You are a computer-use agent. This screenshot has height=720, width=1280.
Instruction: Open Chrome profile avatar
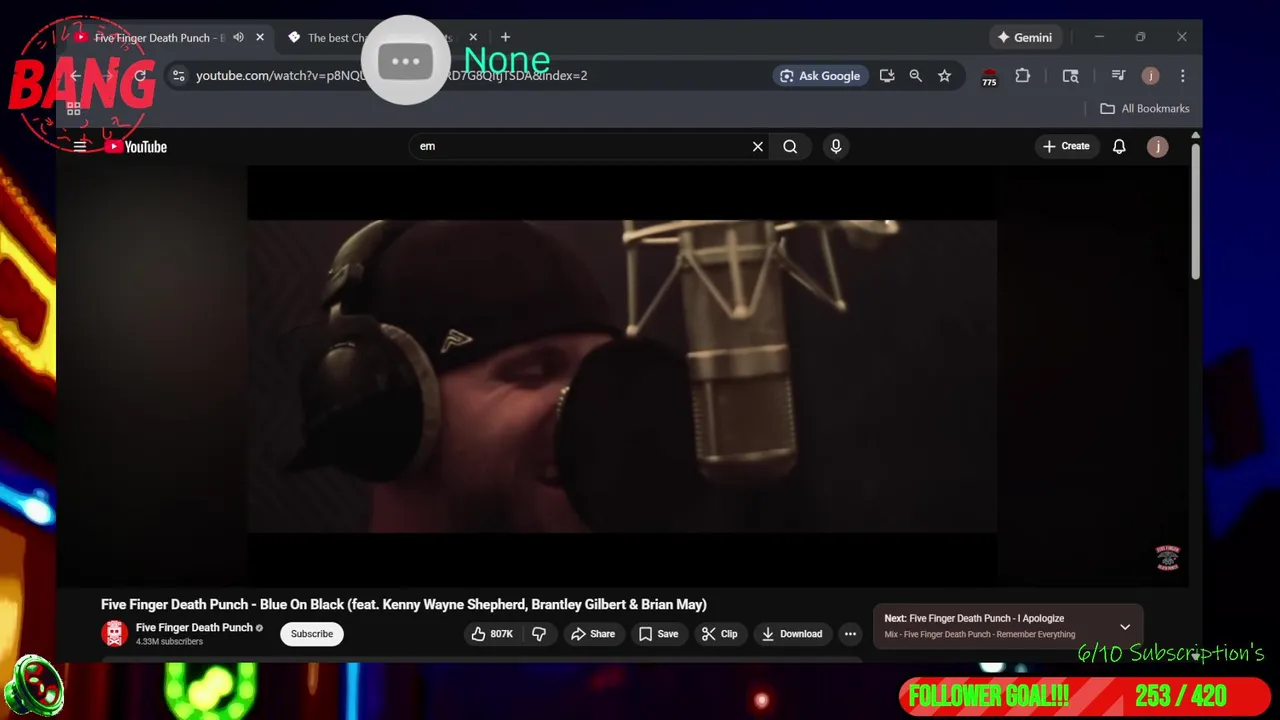pos(1150,76)
